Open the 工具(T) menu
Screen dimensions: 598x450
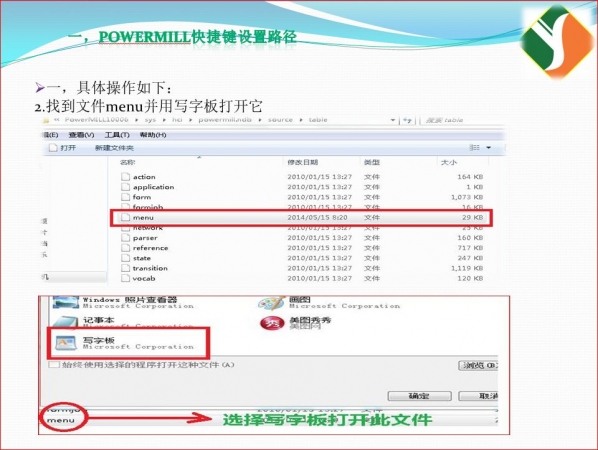pos(117,135)
